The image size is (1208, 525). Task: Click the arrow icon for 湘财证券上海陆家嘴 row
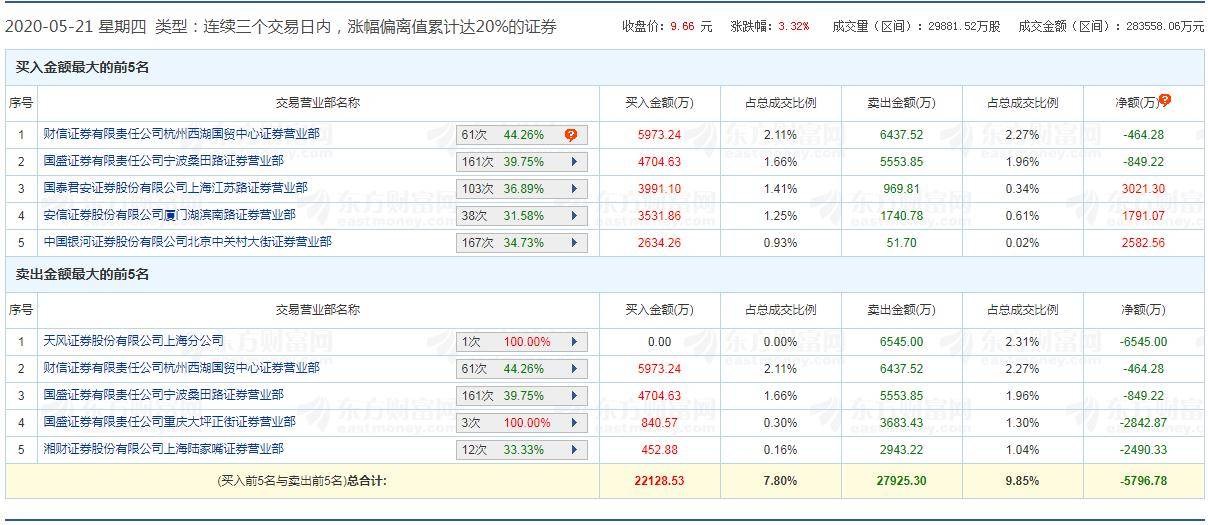[575, 450]
